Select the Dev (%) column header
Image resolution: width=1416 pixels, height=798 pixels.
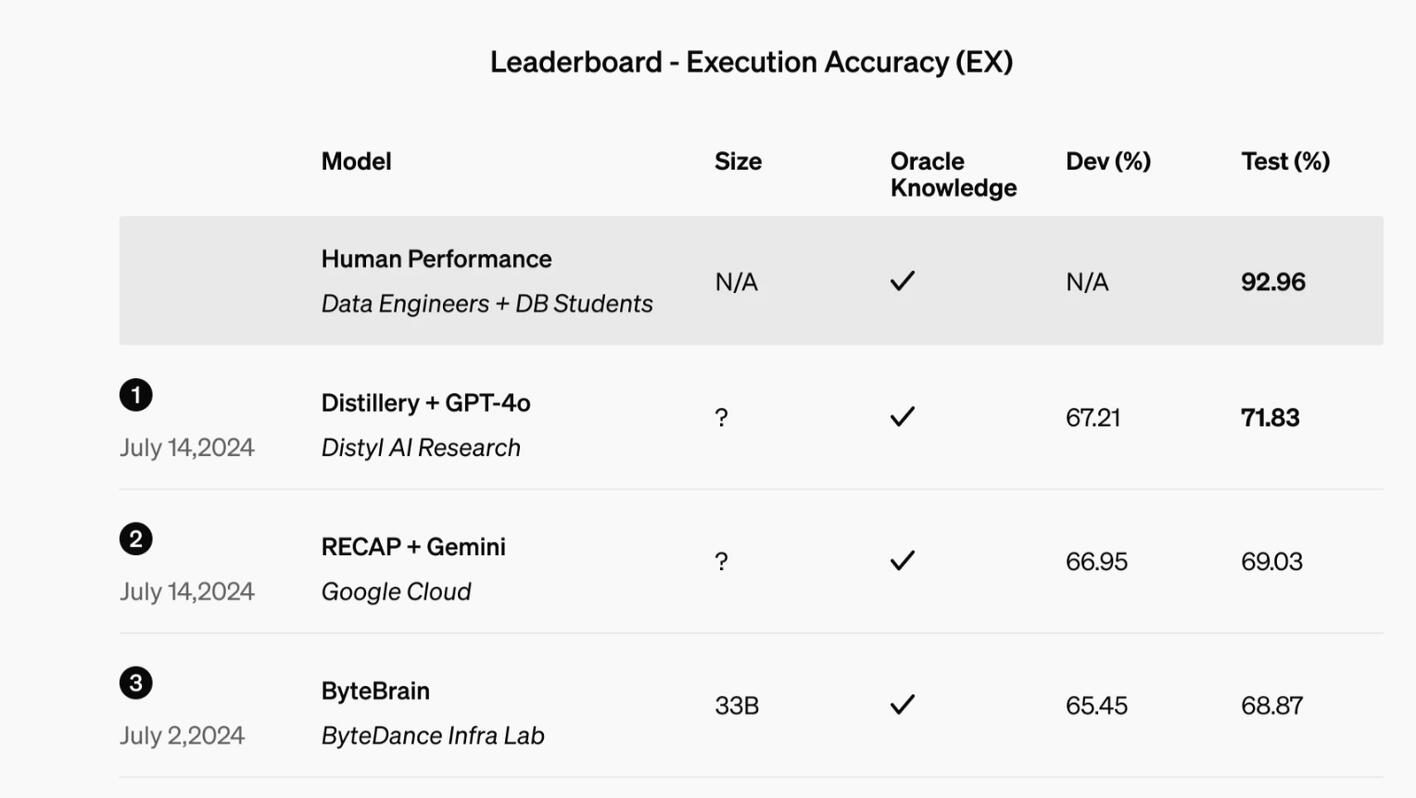(1108, 161)
